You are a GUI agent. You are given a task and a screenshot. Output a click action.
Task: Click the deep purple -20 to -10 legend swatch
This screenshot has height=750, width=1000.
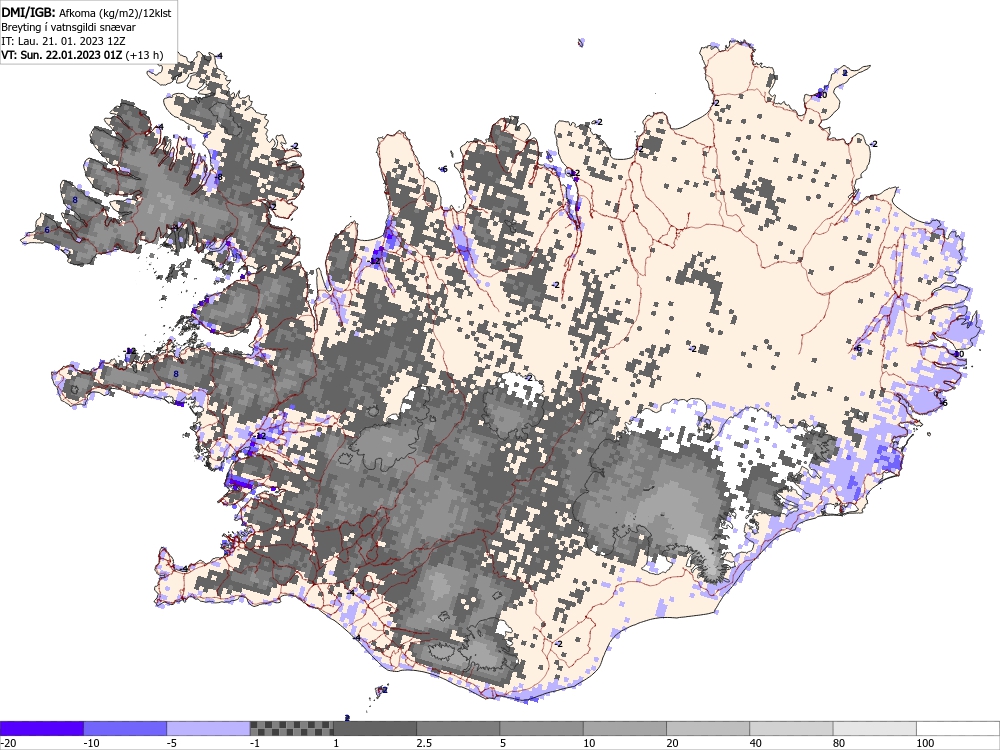(x=41, y=728)
